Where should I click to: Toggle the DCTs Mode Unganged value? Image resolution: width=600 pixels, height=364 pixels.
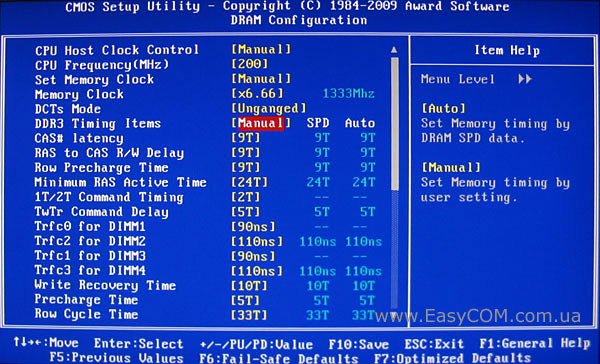269,108
